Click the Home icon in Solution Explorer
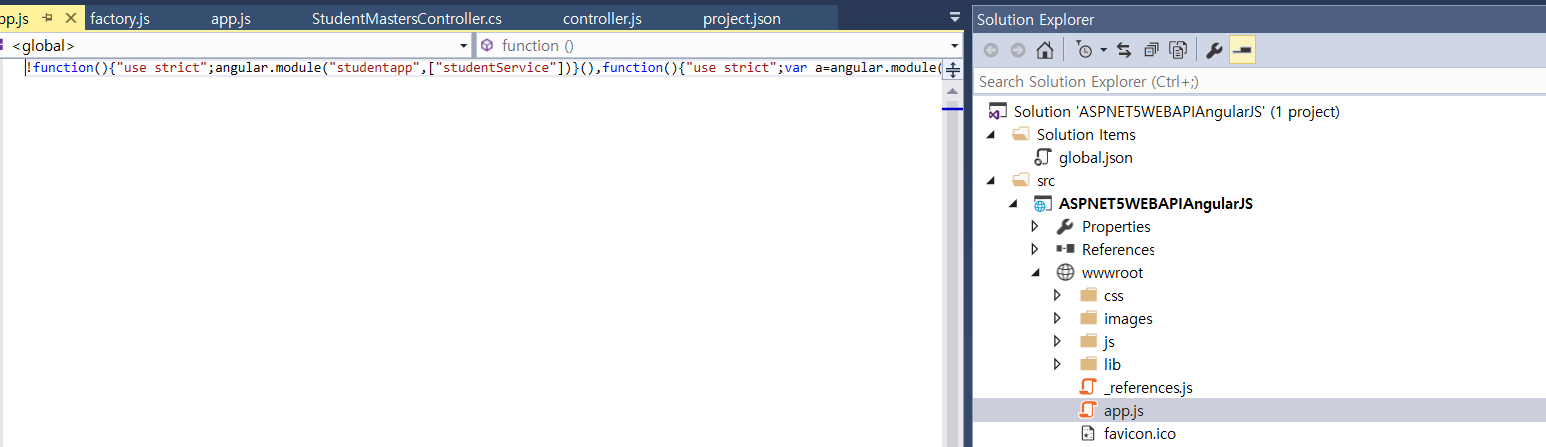 tap(1045, 50)
